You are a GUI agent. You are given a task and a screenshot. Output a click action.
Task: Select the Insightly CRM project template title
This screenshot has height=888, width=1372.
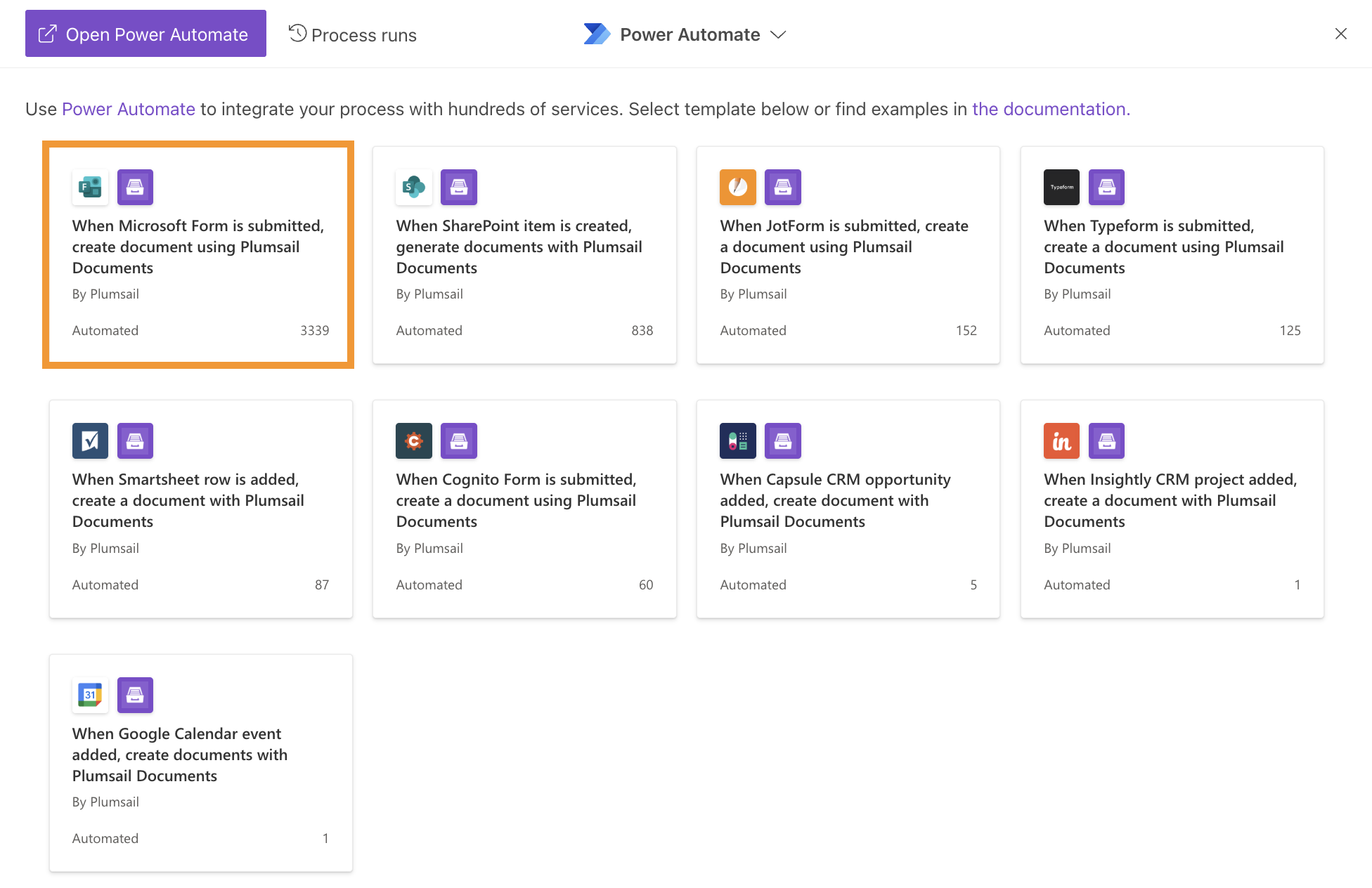pos(1170,500)
